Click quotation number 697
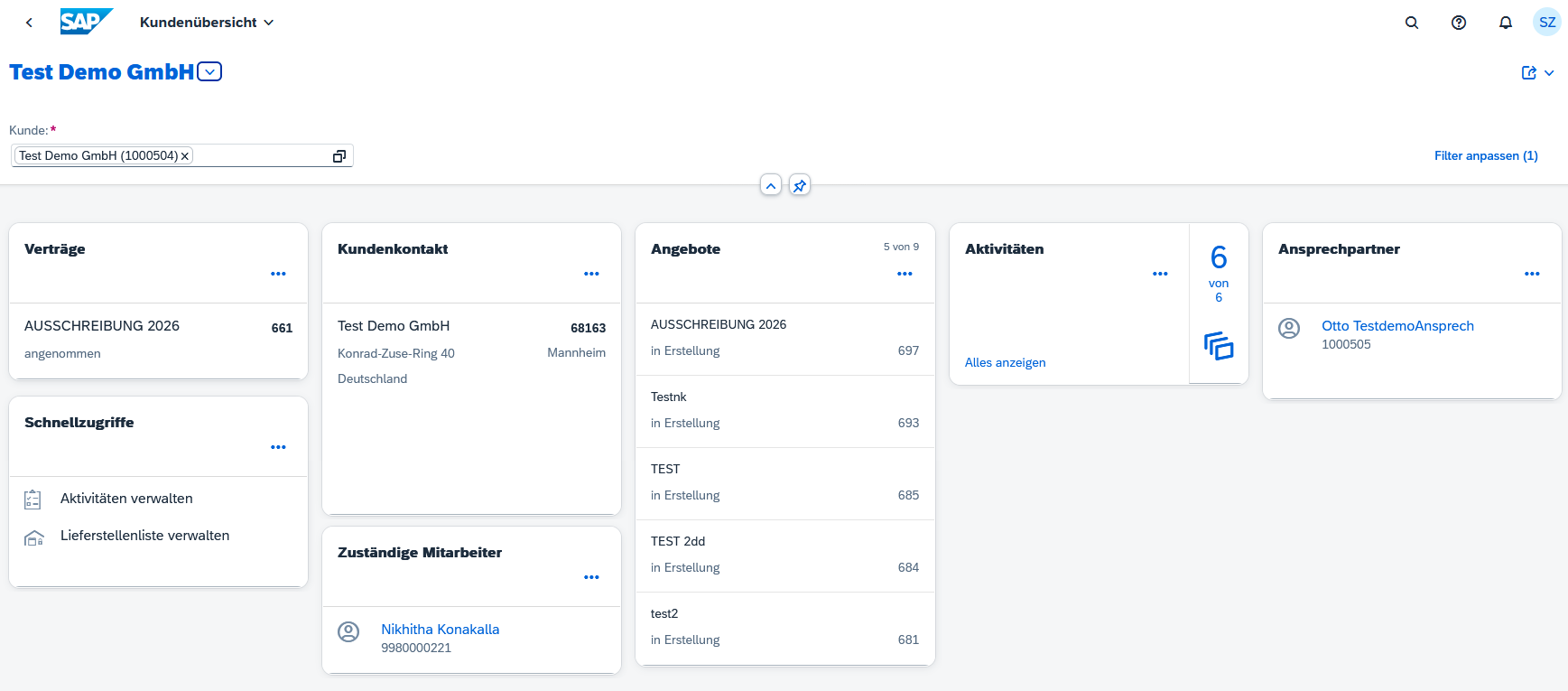Viewport: 1568px width, 691px height. [908, 350]
